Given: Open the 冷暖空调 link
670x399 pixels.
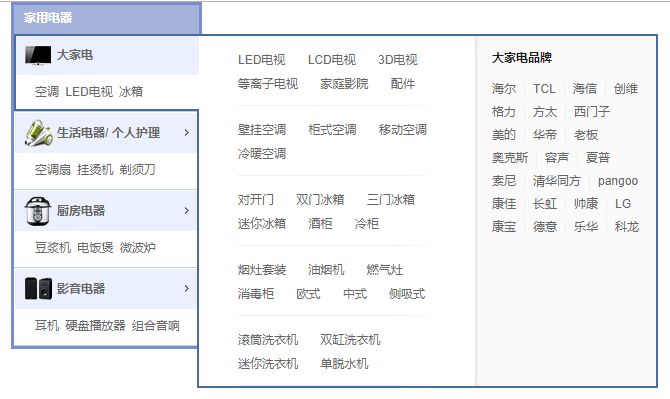Looking at the screenshot, I should [x=262, y=154].
